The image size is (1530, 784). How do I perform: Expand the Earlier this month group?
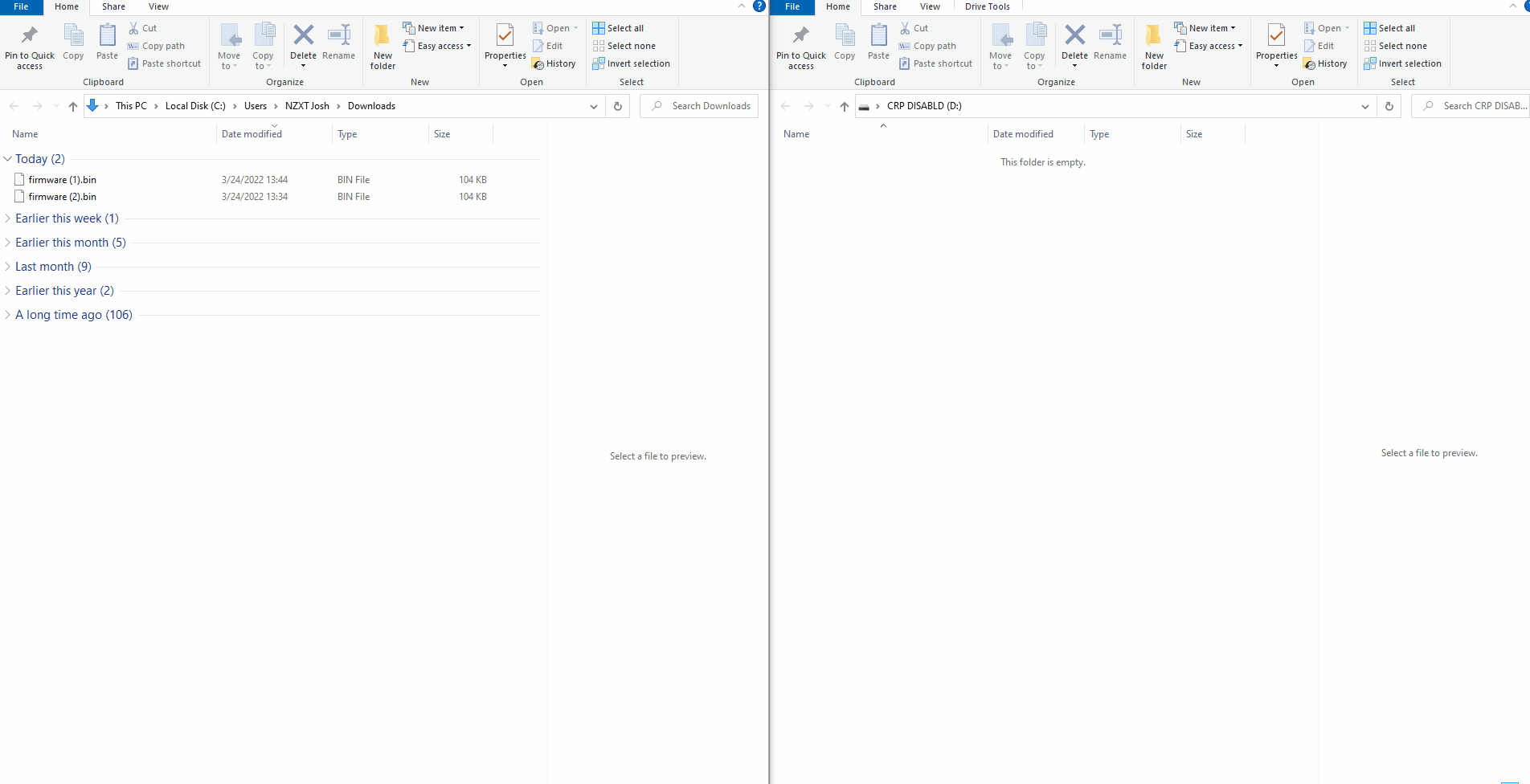point(8,243)
